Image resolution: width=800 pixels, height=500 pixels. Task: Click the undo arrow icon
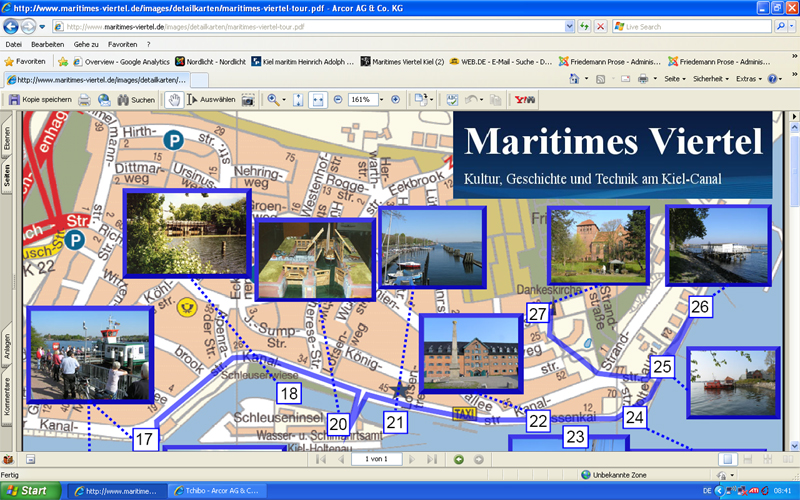(471, 100)
